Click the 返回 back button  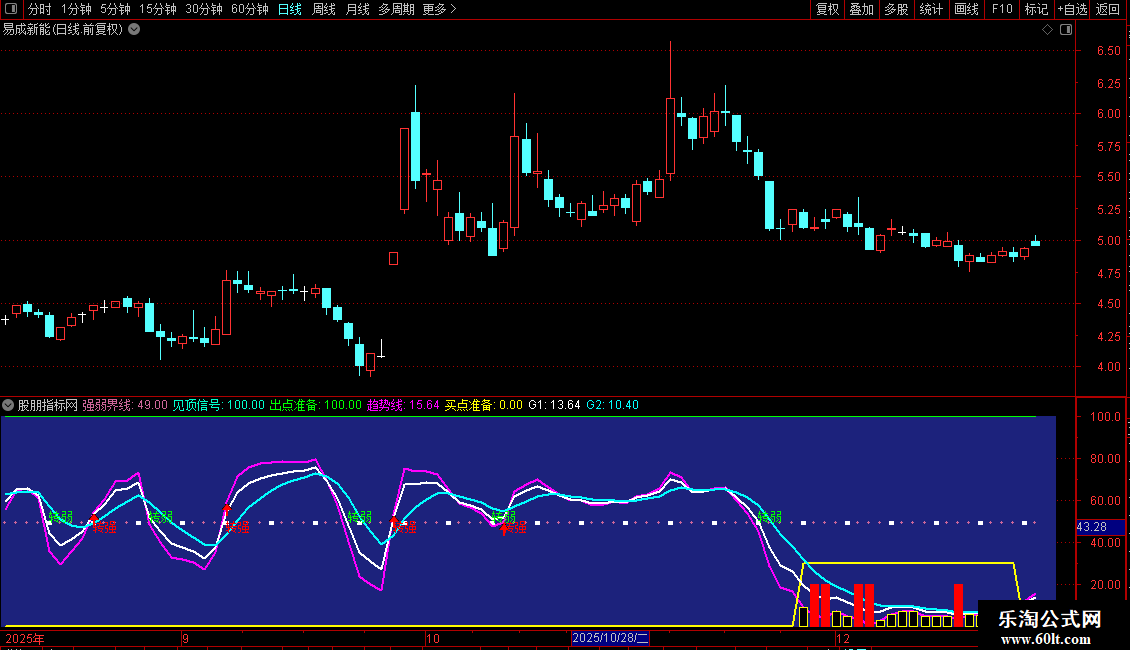(1108, 9)
